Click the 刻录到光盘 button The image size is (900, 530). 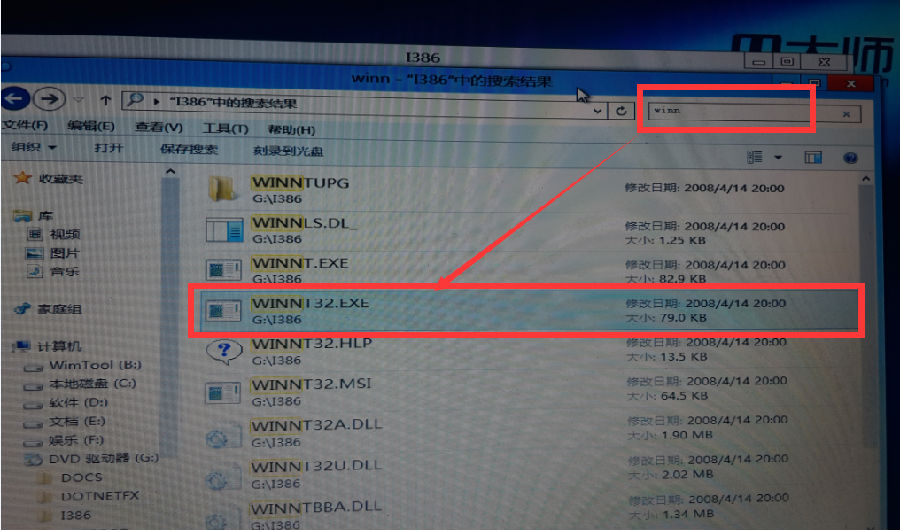click(x=287, y=150)
